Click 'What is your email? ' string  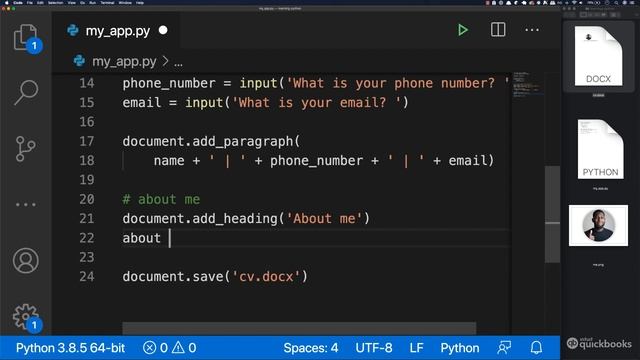(317, 102)
